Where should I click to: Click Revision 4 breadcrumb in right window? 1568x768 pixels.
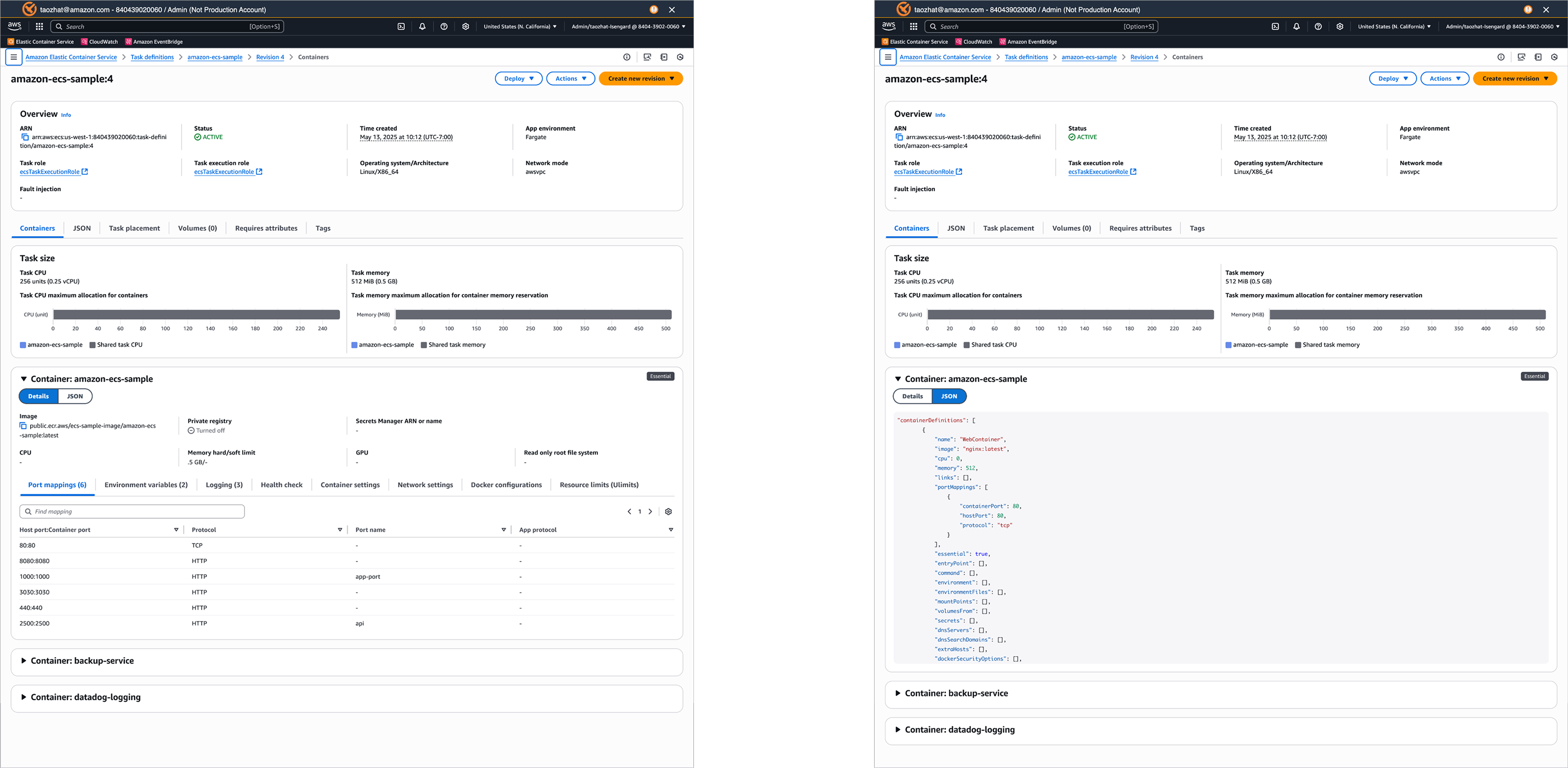point(1144,57)
